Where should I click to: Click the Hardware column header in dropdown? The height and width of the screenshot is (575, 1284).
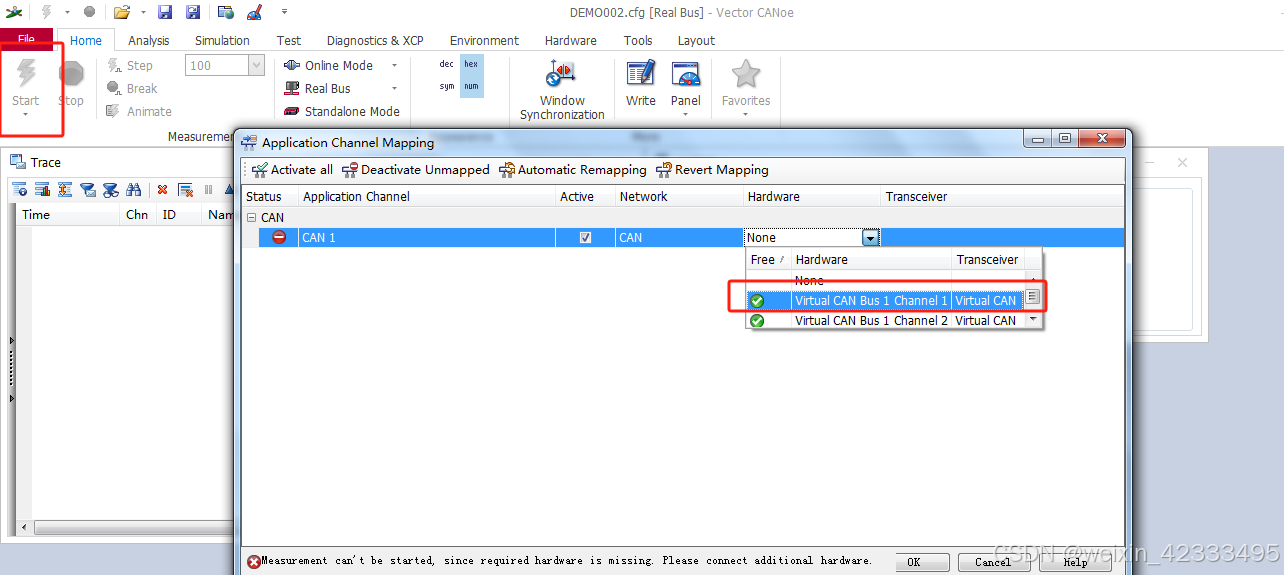pos(870,260)
